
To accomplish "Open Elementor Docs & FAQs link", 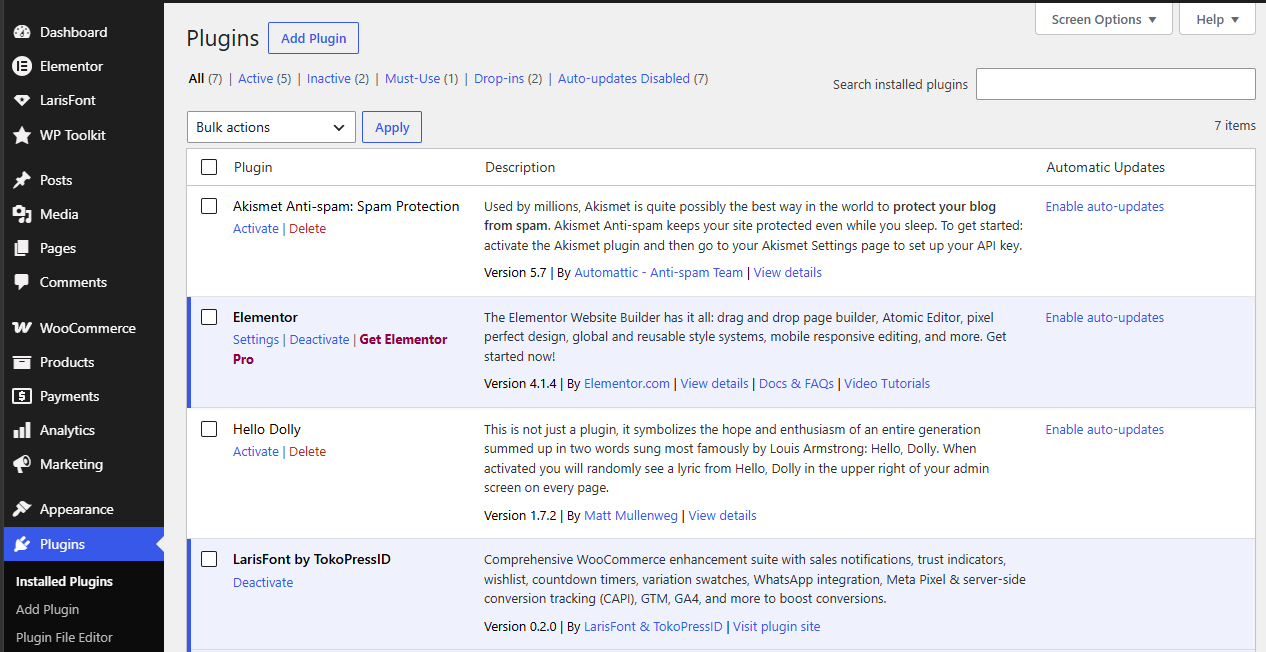I will tap(796, 383).
